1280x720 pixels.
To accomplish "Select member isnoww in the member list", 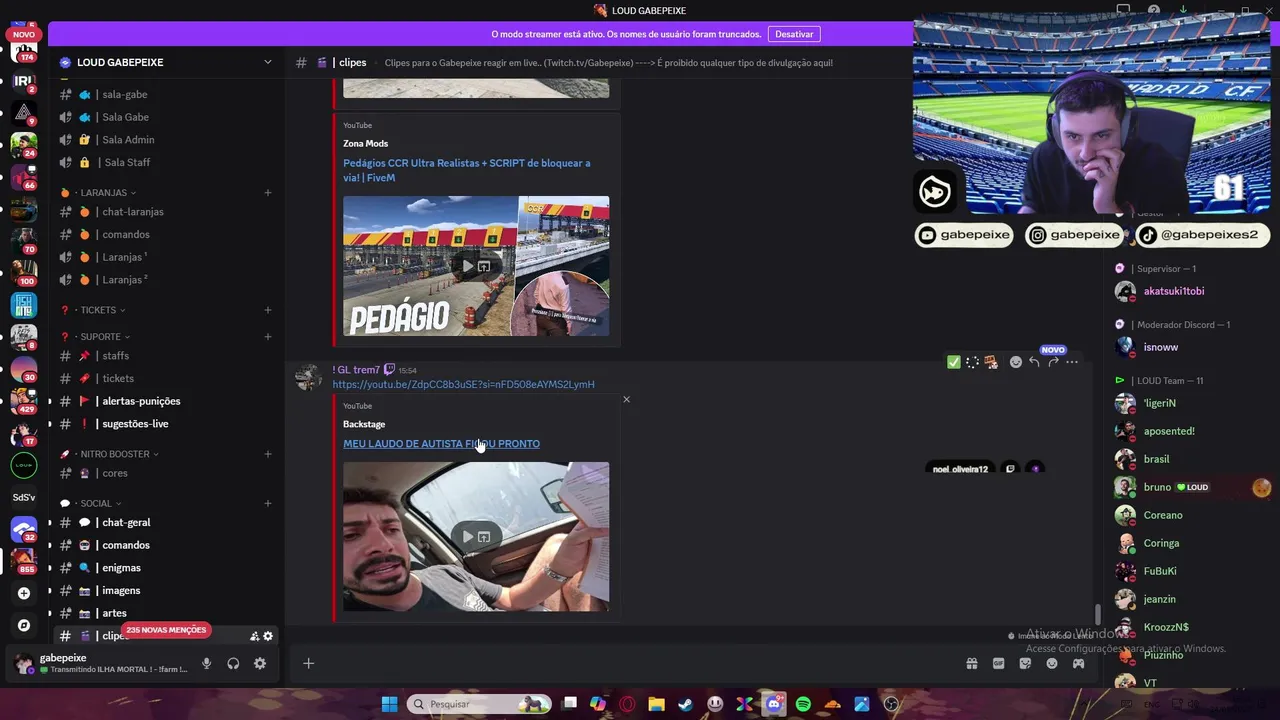I will (x=1160, y=347).
